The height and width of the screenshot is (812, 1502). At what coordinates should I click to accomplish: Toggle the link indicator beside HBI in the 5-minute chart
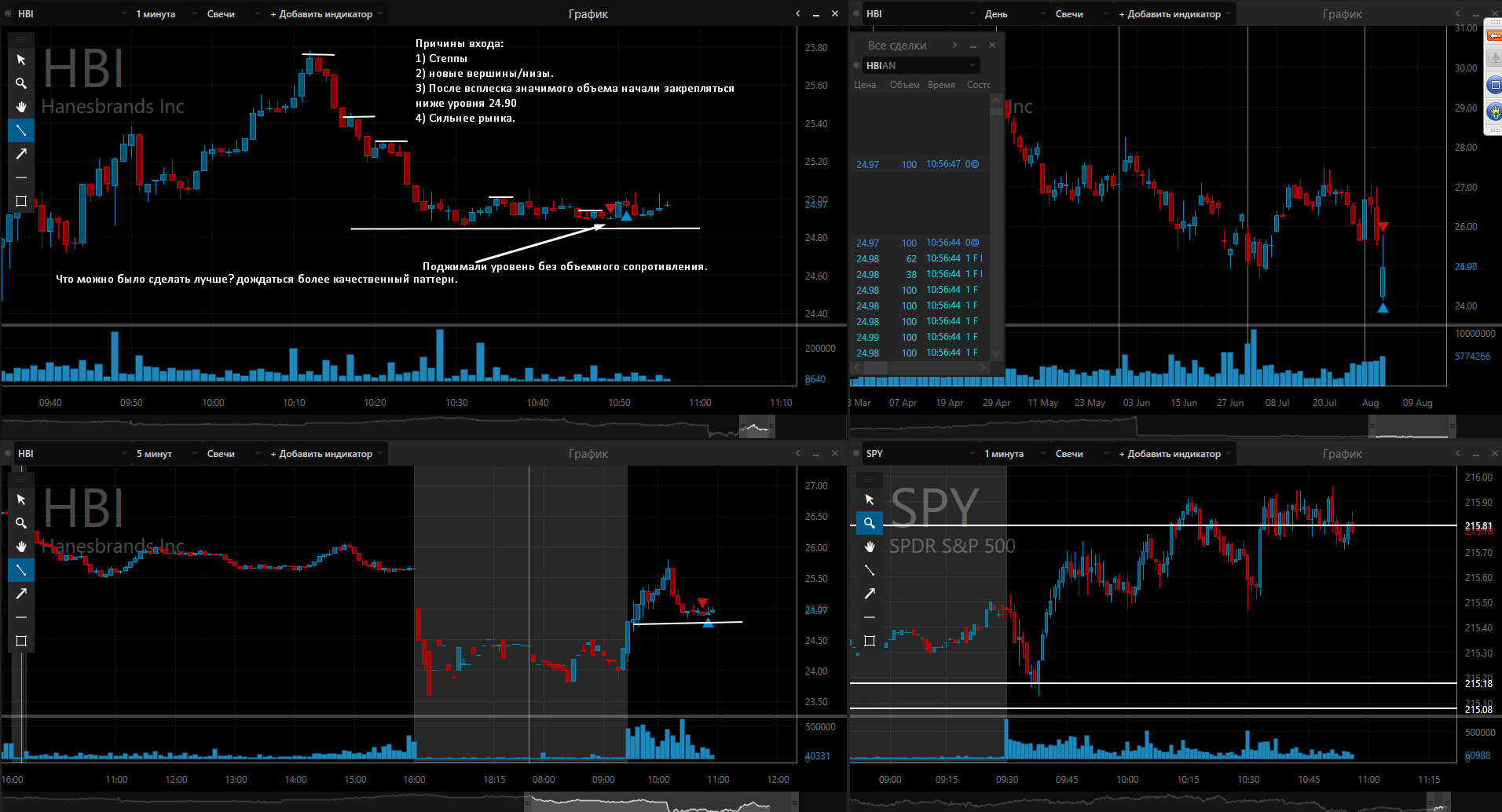[8, 454]
